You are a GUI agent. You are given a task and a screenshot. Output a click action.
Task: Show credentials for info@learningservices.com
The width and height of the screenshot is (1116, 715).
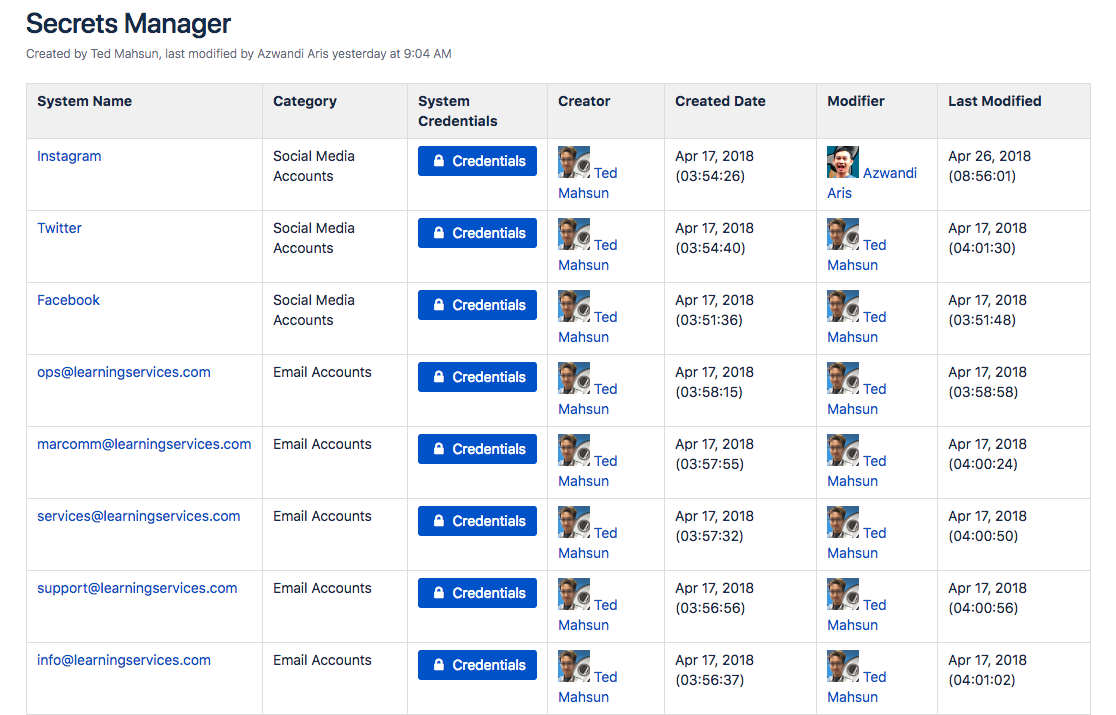478,664
